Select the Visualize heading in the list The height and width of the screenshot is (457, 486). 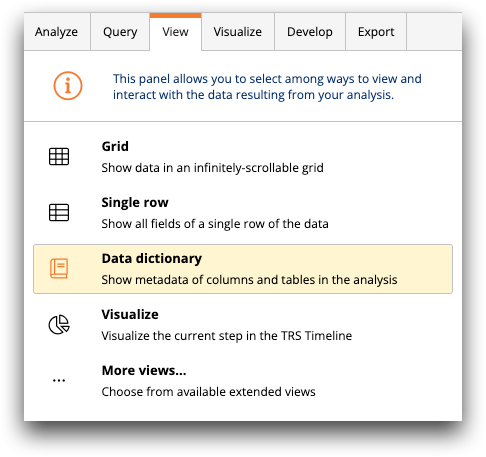pyautogui.click(x=130, y=314)
